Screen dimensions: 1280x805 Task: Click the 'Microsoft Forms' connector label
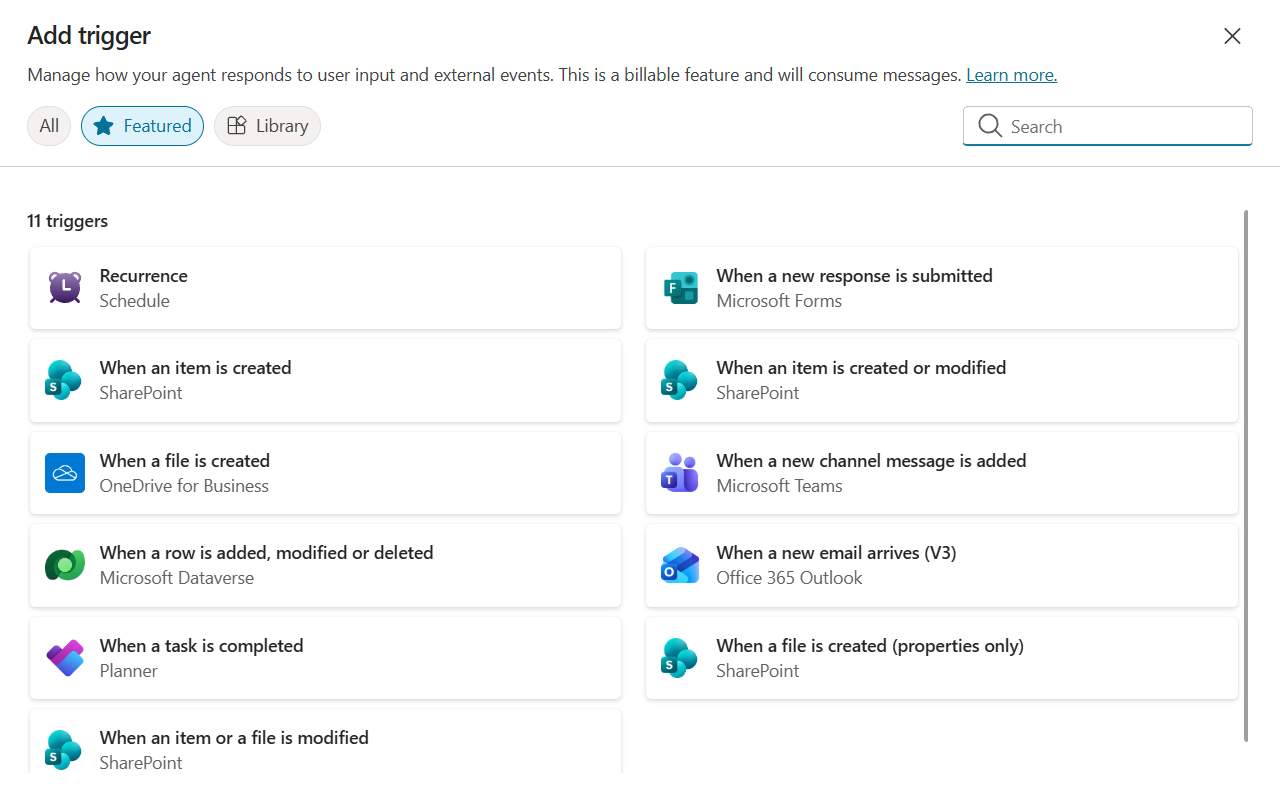(779, 301)
